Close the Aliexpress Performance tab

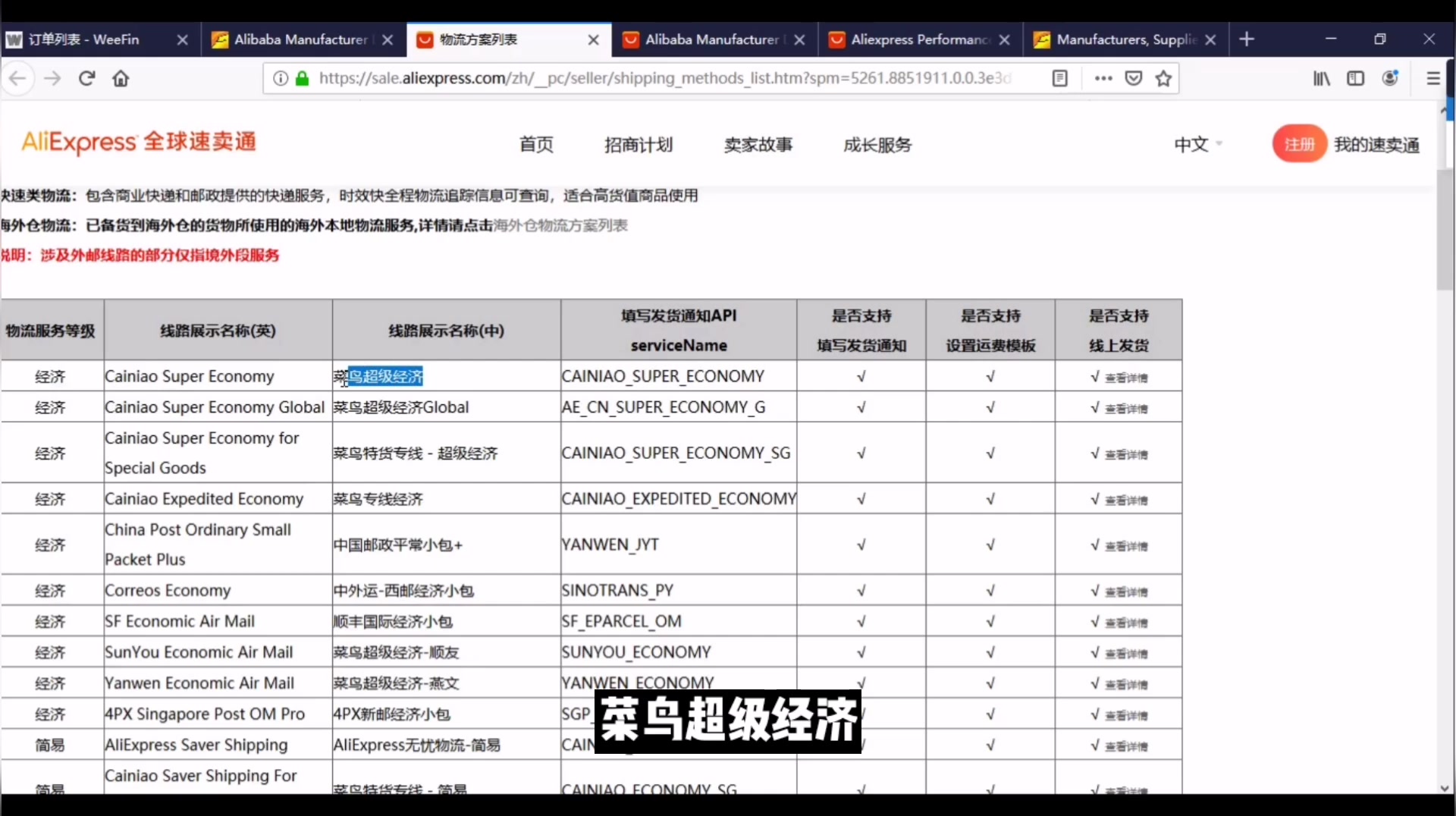1005,39
